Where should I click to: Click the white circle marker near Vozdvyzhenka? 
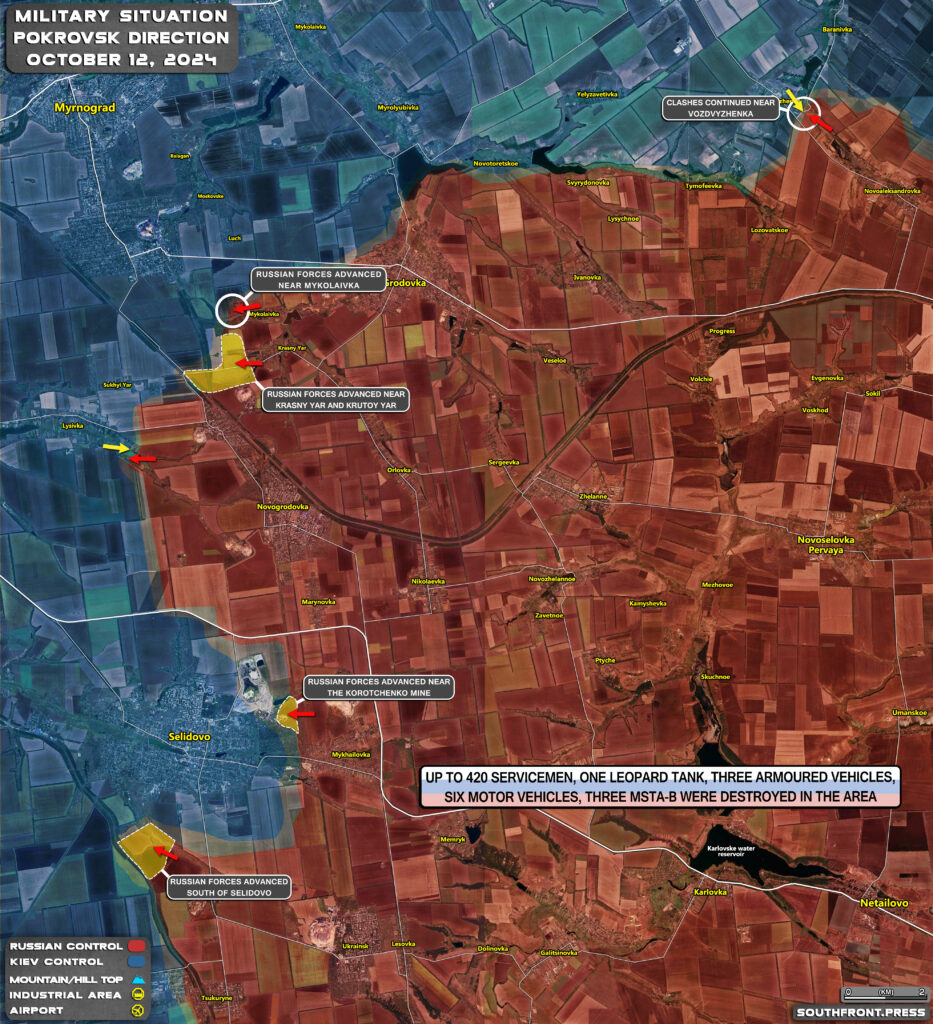point(803,114)
